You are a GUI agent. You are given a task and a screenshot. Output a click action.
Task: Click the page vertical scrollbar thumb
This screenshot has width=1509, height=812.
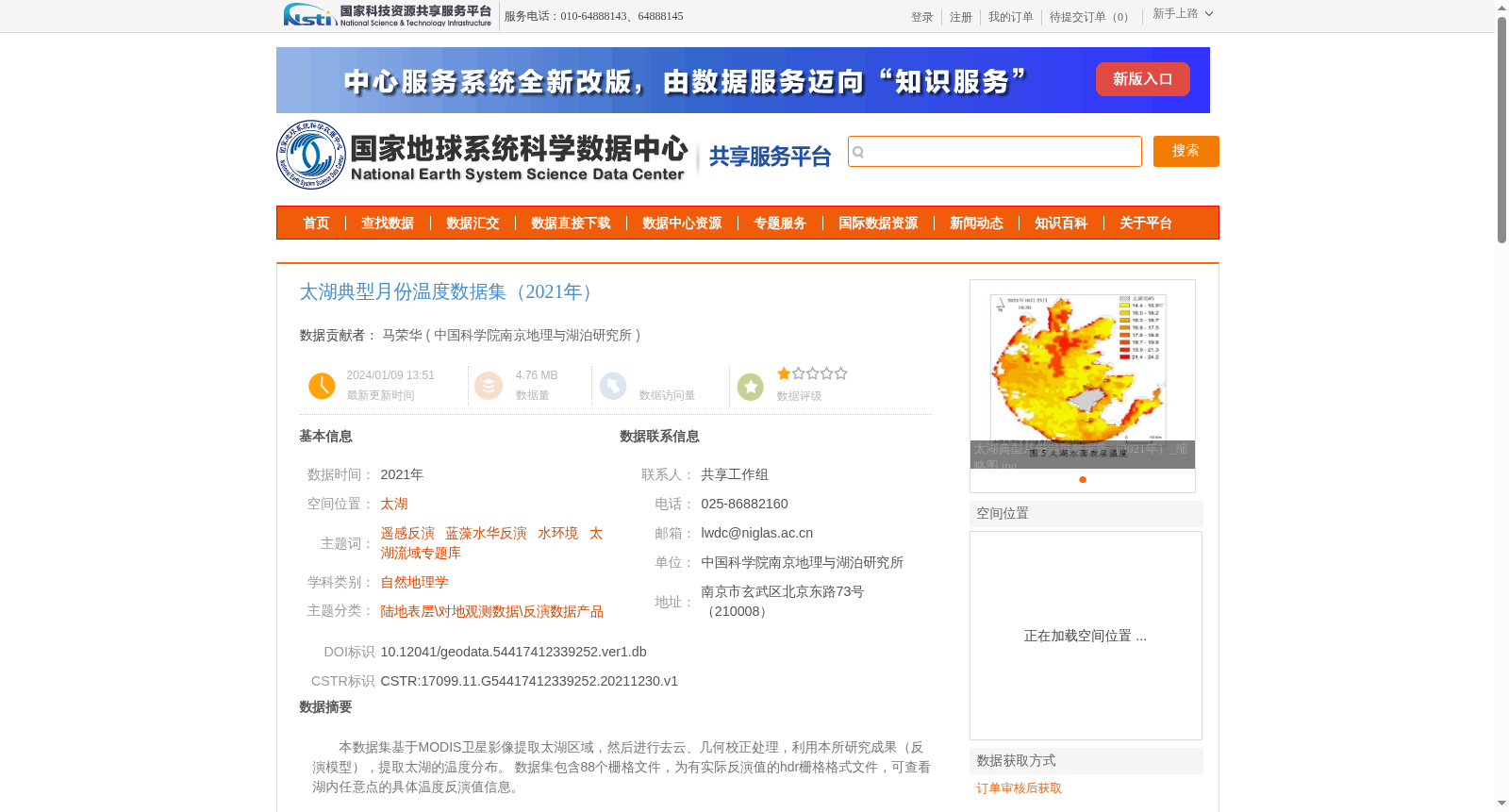[x=1501, y=129]
